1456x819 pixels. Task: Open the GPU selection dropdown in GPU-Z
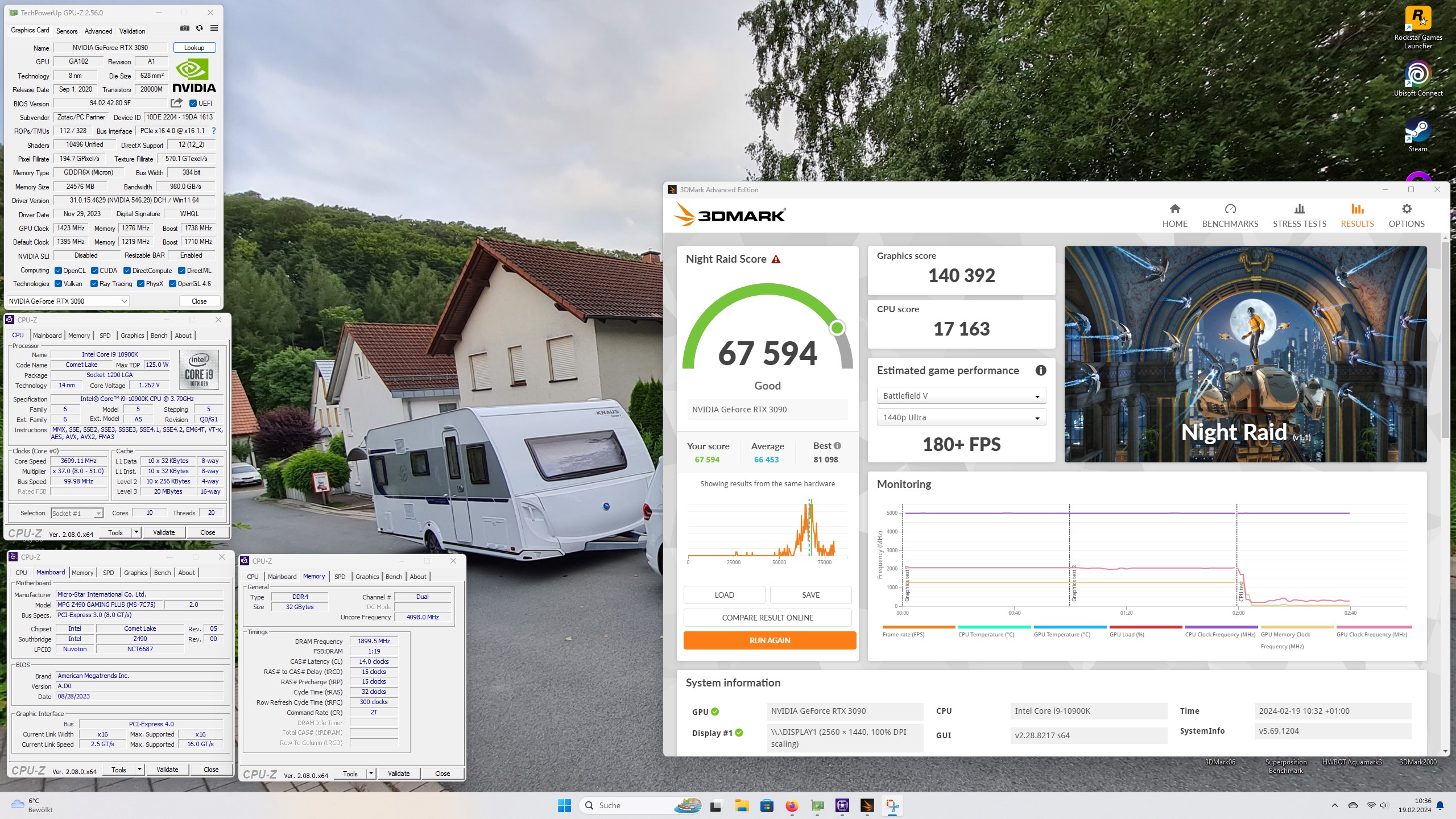click(x=68, y=301)
